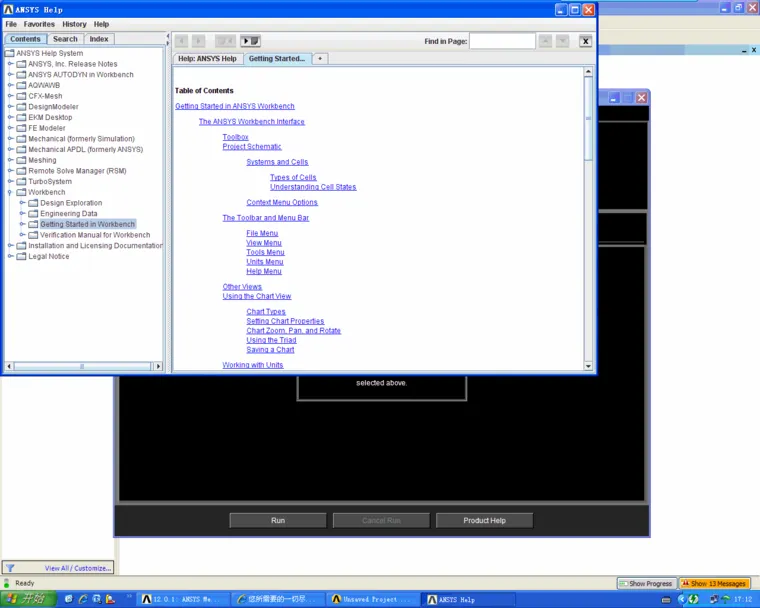Click the find next down arrow
This screenshot has width=760, height=608.
[x=562, y=41]
